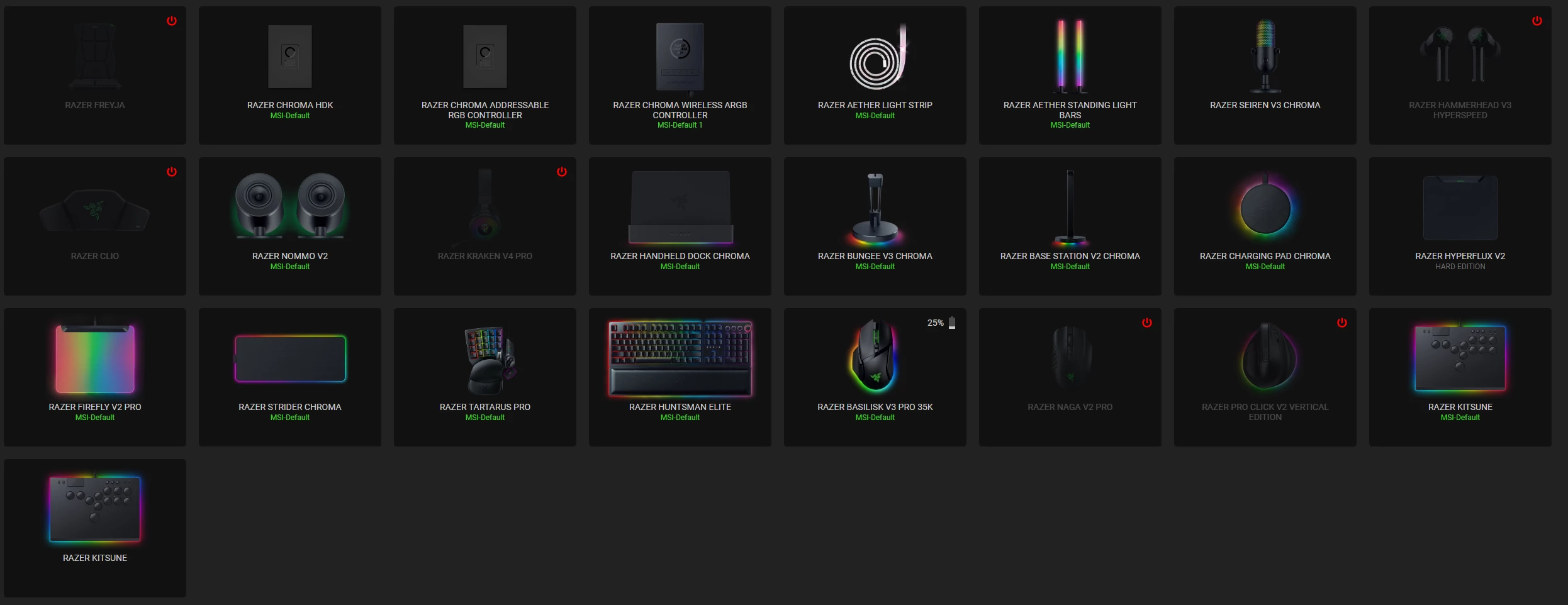Viewport: 1568px width, 605px height.
Task: Click the "RAZER BUNGEE V3 CHROMA" name
Action: coord(875,256)
